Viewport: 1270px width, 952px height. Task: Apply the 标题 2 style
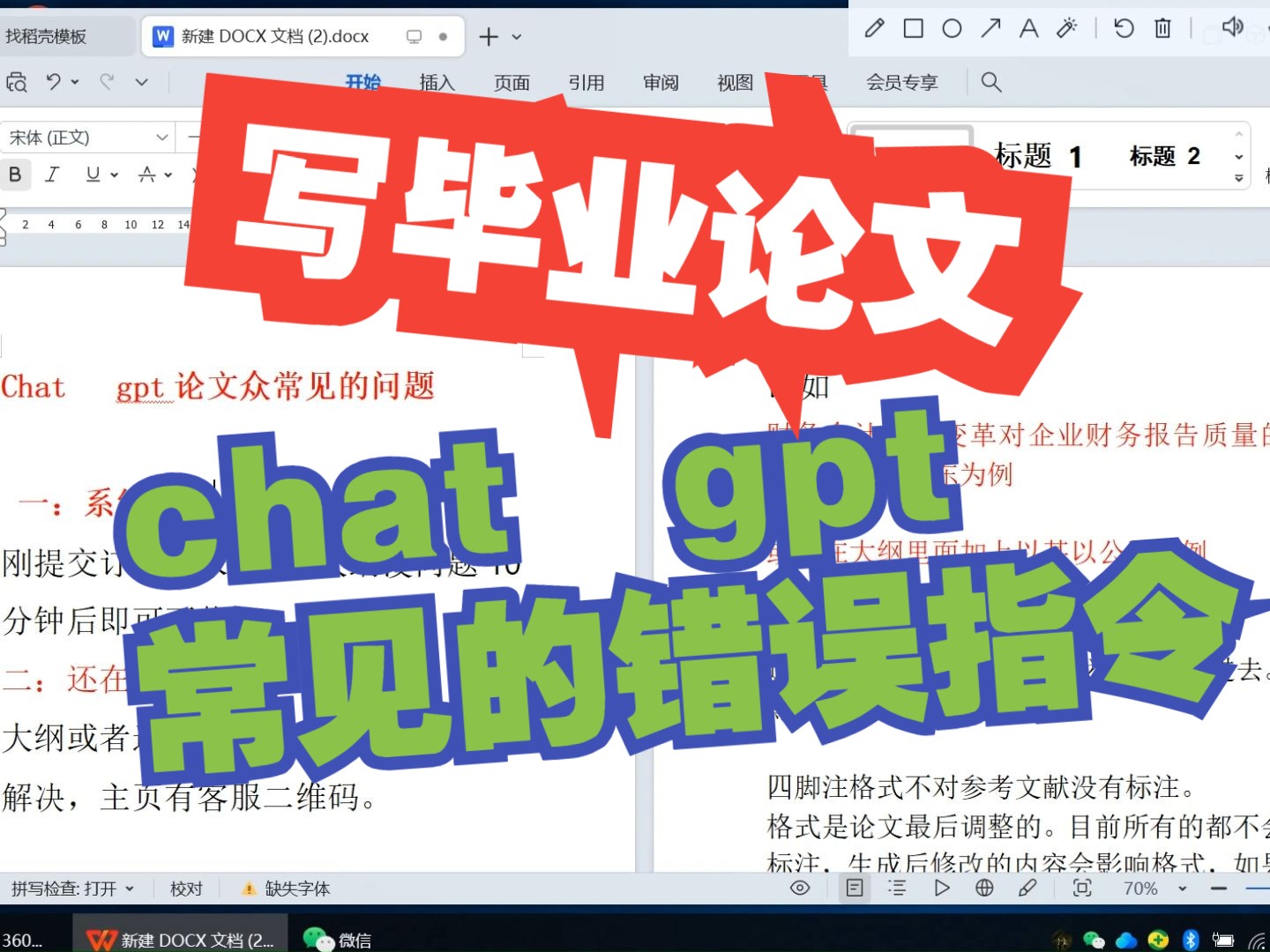pos(1164,156)
